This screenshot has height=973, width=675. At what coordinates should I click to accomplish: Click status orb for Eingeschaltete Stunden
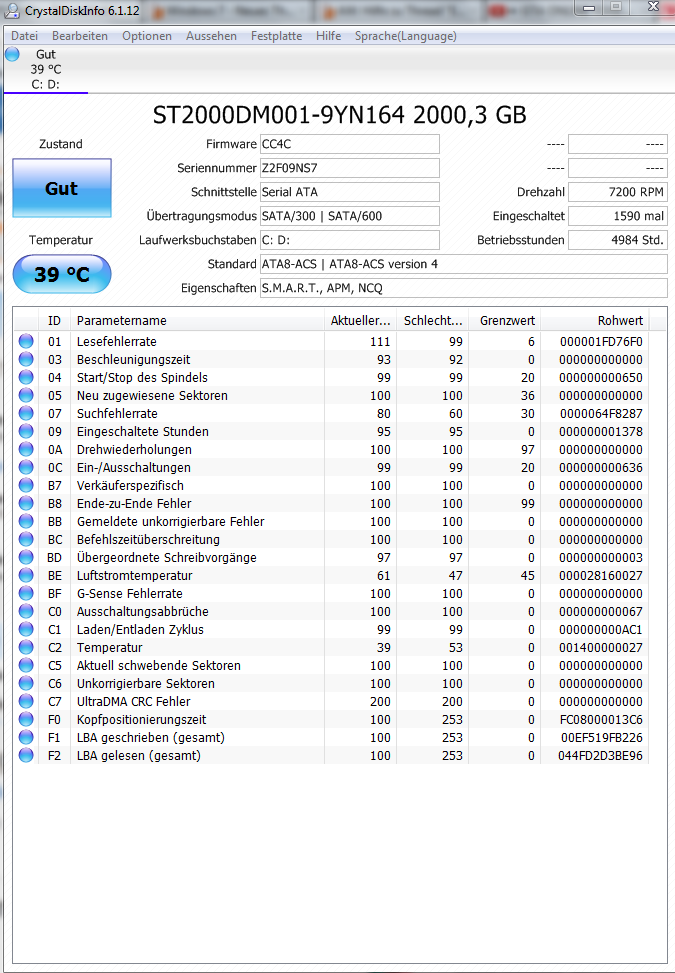point(26,431)
